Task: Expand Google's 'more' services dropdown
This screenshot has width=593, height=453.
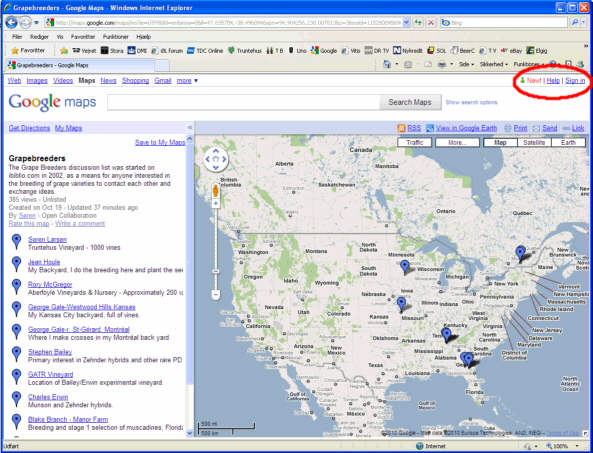Action: (187, 81)
